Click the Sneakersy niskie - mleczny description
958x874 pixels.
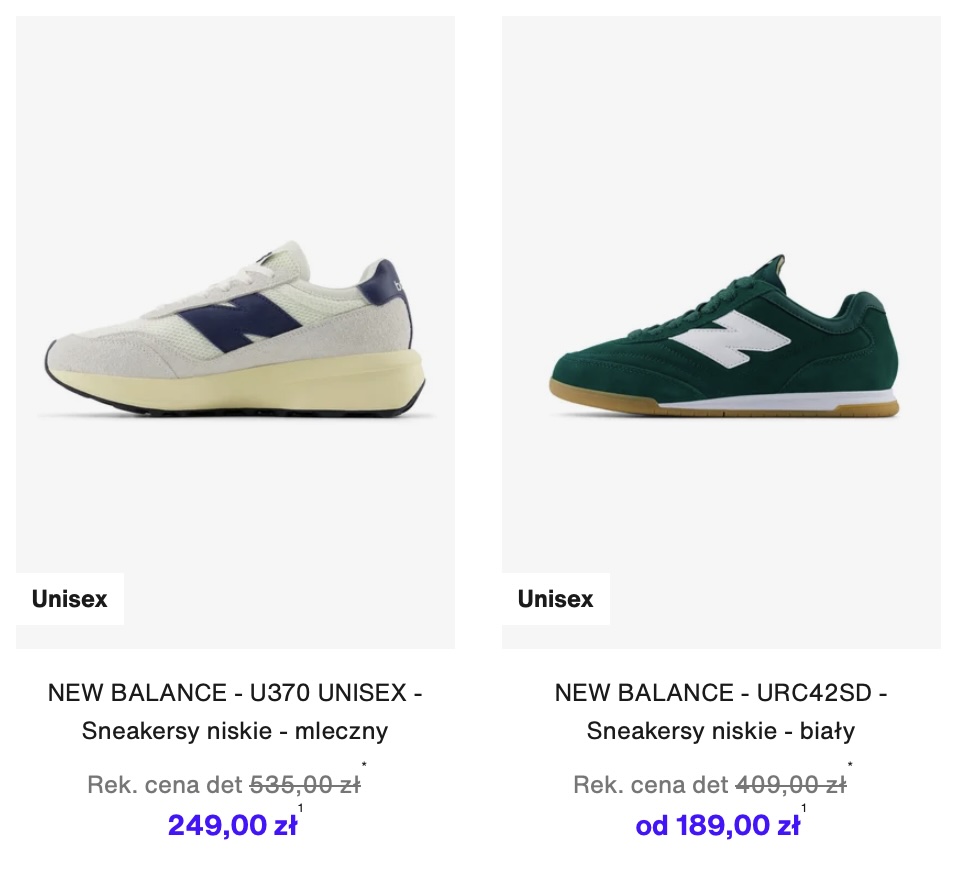pos(235,730)
